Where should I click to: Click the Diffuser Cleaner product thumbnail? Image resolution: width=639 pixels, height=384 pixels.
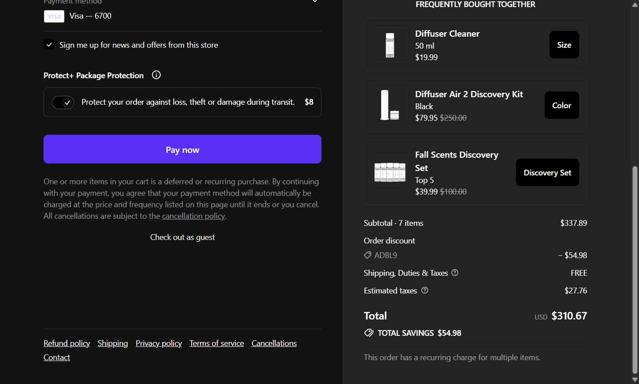click(x=390, y=45)
